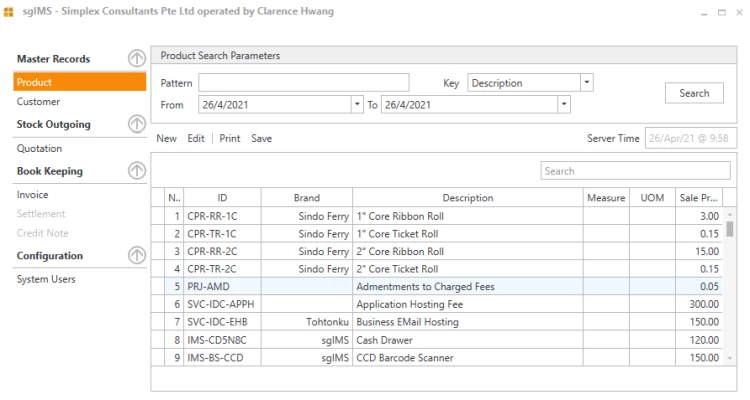The height and width of the screenshot is (400, 750).
Task: Click the Search button
Action: click(x=694, y=93)
